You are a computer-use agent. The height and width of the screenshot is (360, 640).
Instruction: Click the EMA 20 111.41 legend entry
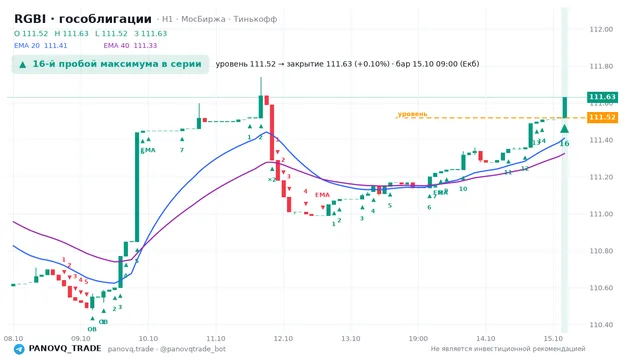pos(40,46)
